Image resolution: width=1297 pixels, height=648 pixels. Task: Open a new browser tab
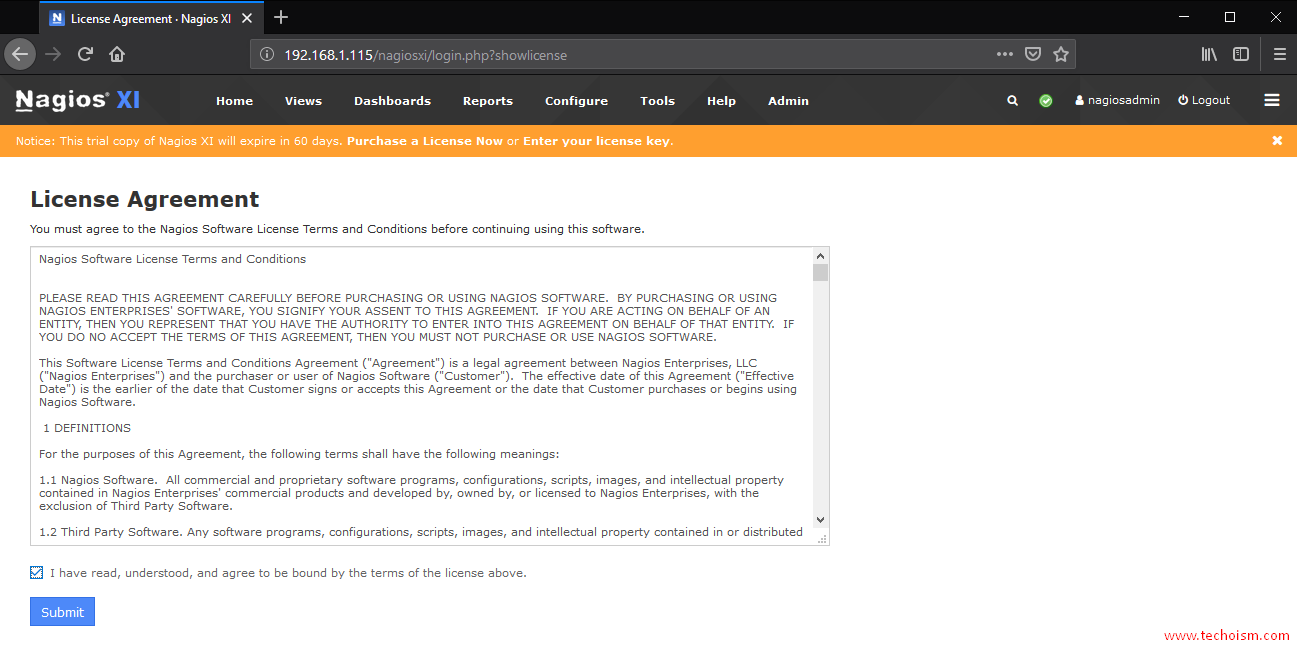tap(281, 17)
